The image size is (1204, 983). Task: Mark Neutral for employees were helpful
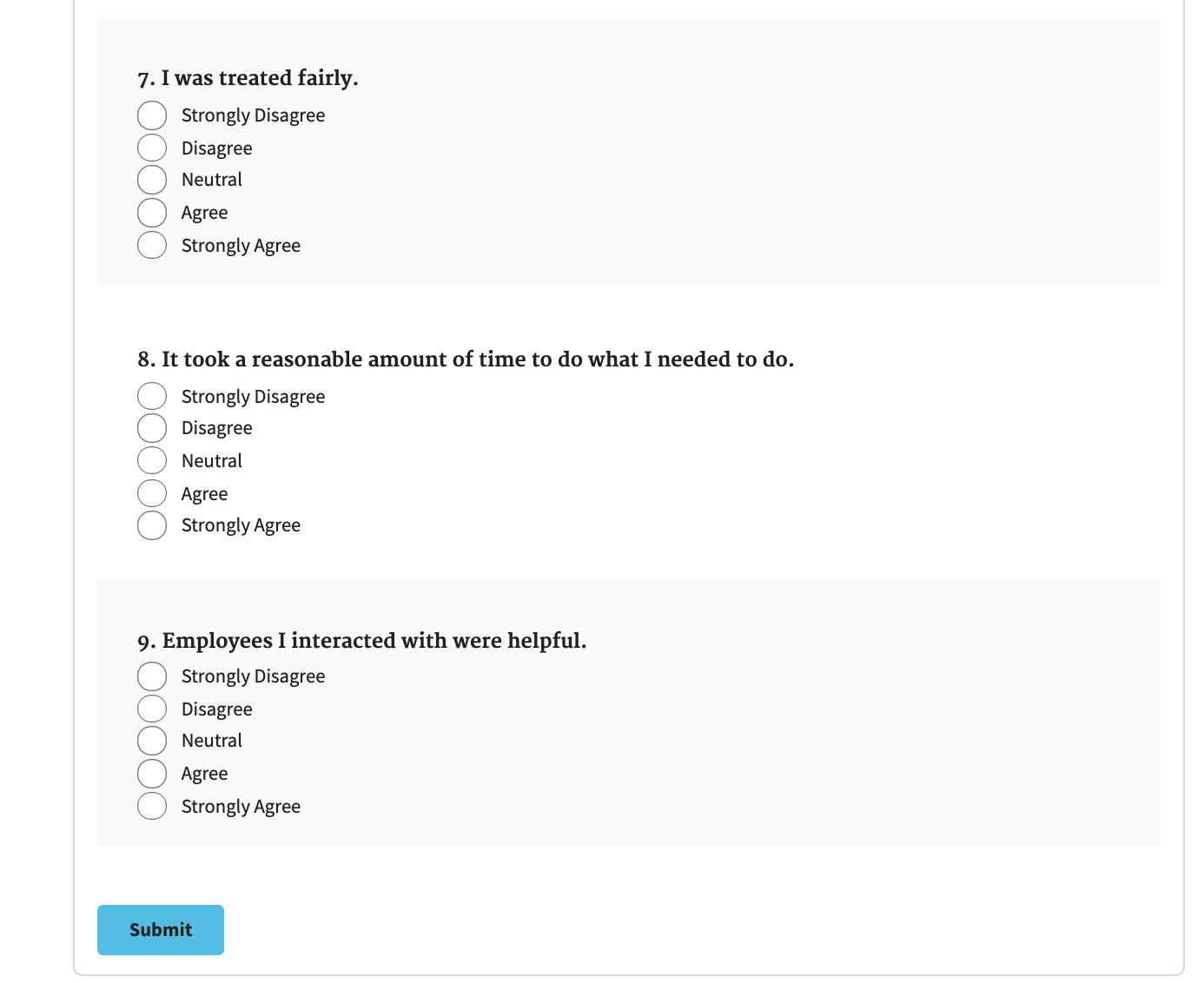(x=152, y=741)
